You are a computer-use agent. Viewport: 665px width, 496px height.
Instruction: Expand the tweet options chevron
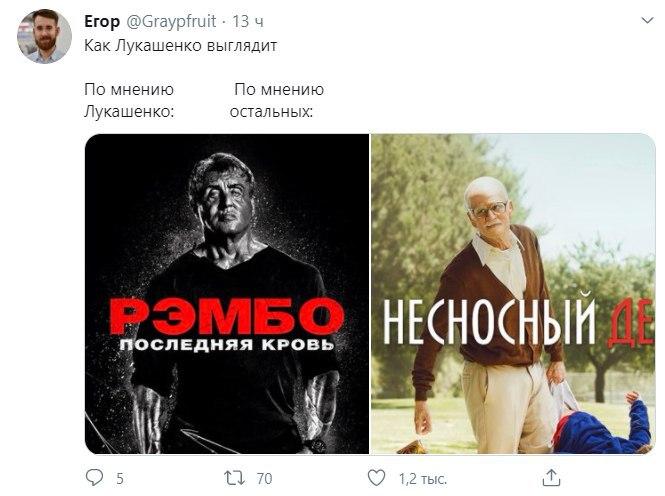pyautogui.click(x=647, y=20)
